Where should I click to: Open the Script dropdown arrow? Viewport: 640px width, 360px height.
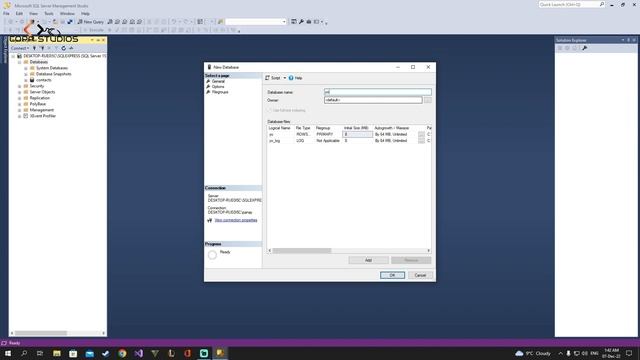(x=284, y=78)
